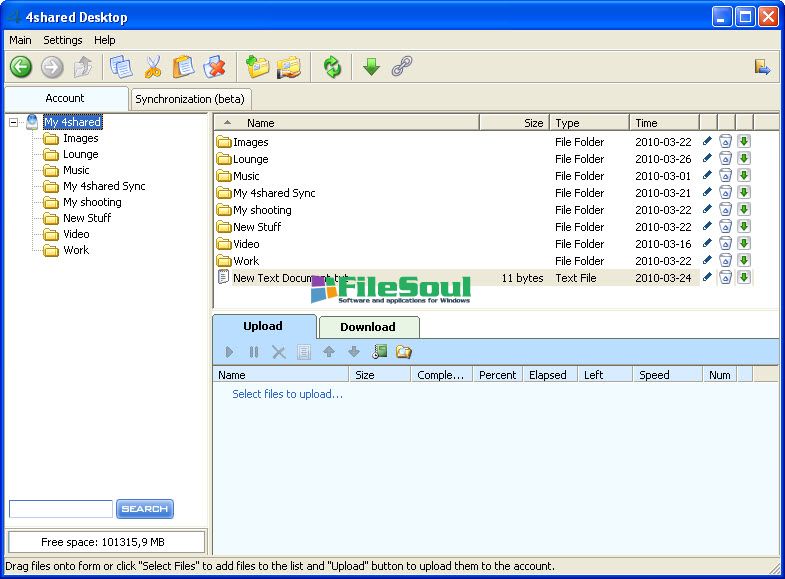The width and height of the screenshot is (785, 579).
Task: Click the trash bin icon for Music row
Action: pos(726,176)
